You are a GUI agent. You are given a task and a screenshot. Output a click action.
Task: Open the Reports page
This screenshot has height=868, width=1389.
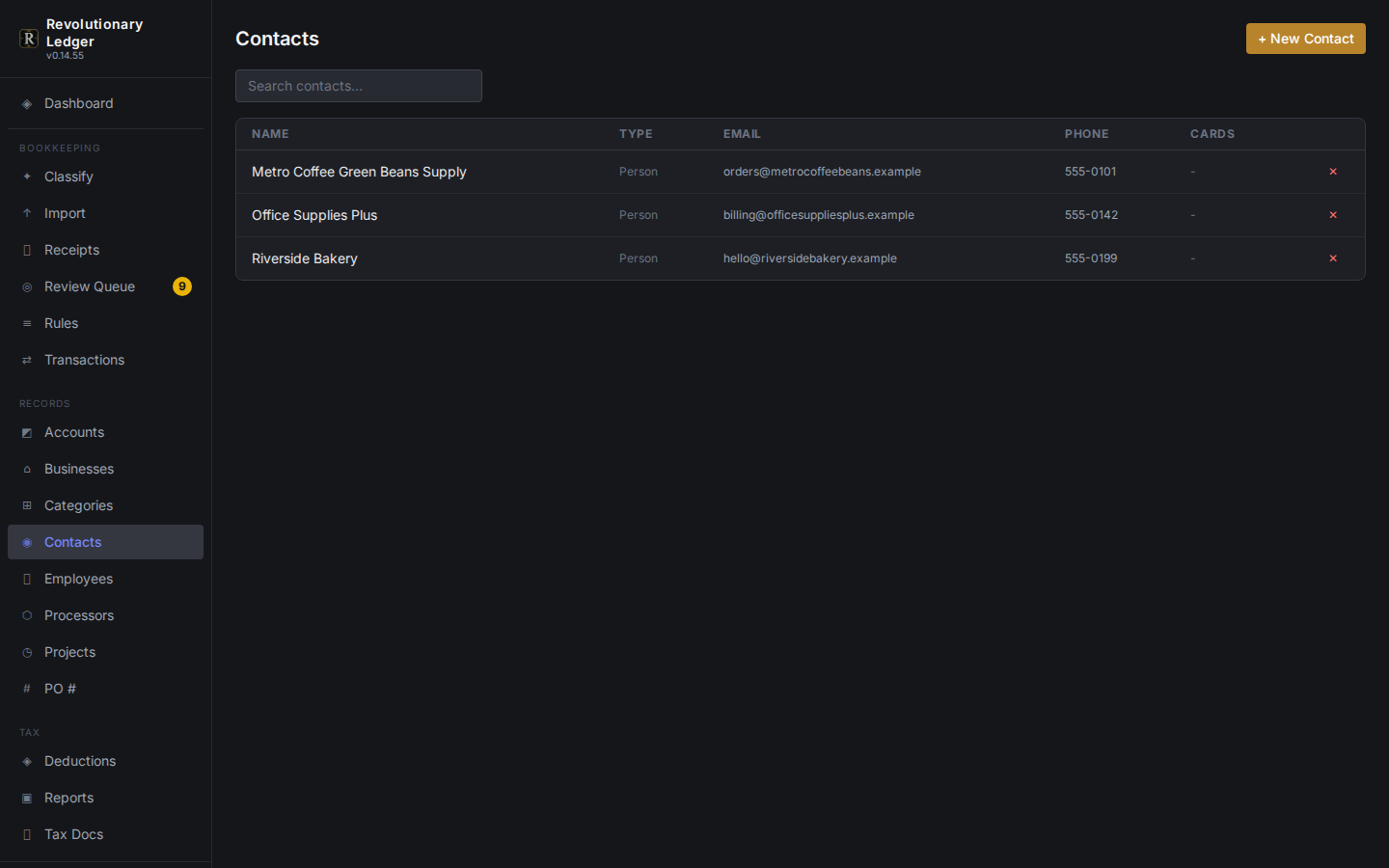[x=105, y=799]
